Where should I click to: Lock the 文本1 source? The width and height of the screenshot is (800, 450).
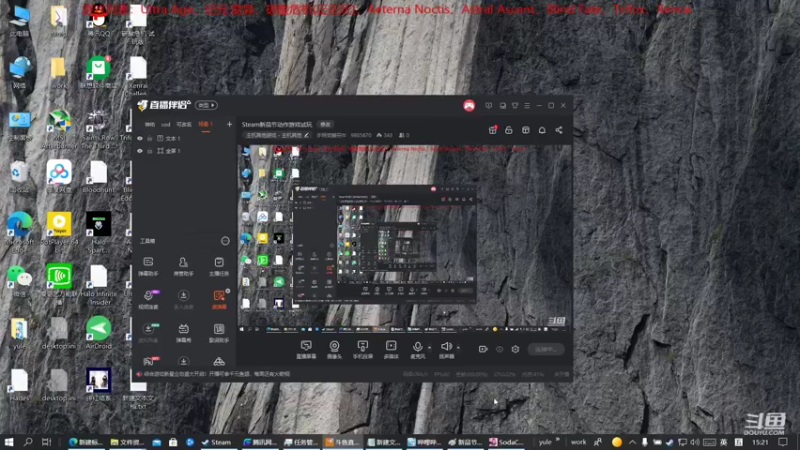coord(149,138)
